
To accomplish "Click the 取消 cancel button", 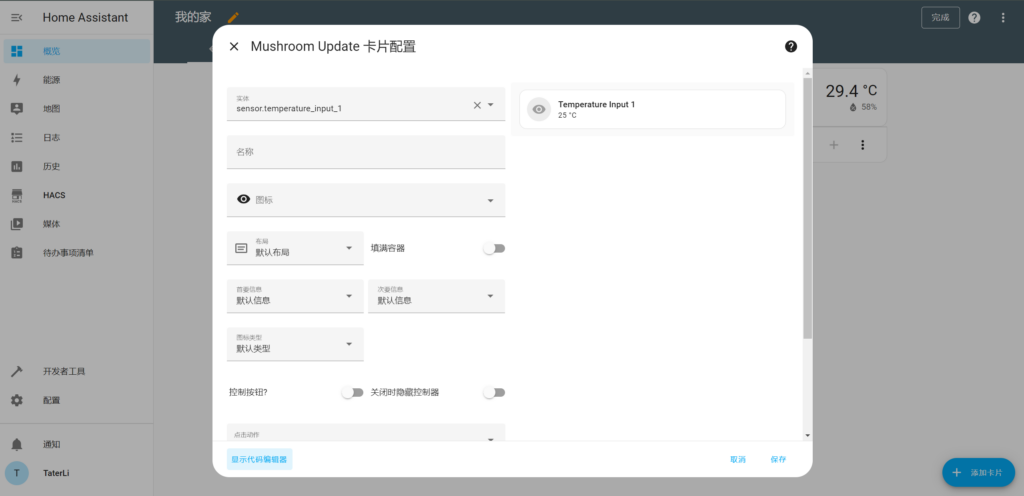I will [738, 459].
